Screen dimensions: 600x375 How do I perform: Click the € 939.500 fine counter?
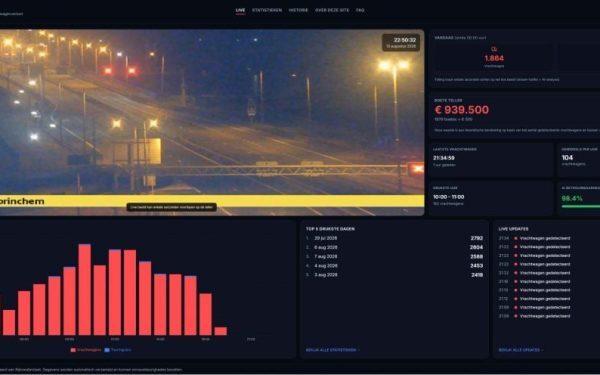(462, 110)
